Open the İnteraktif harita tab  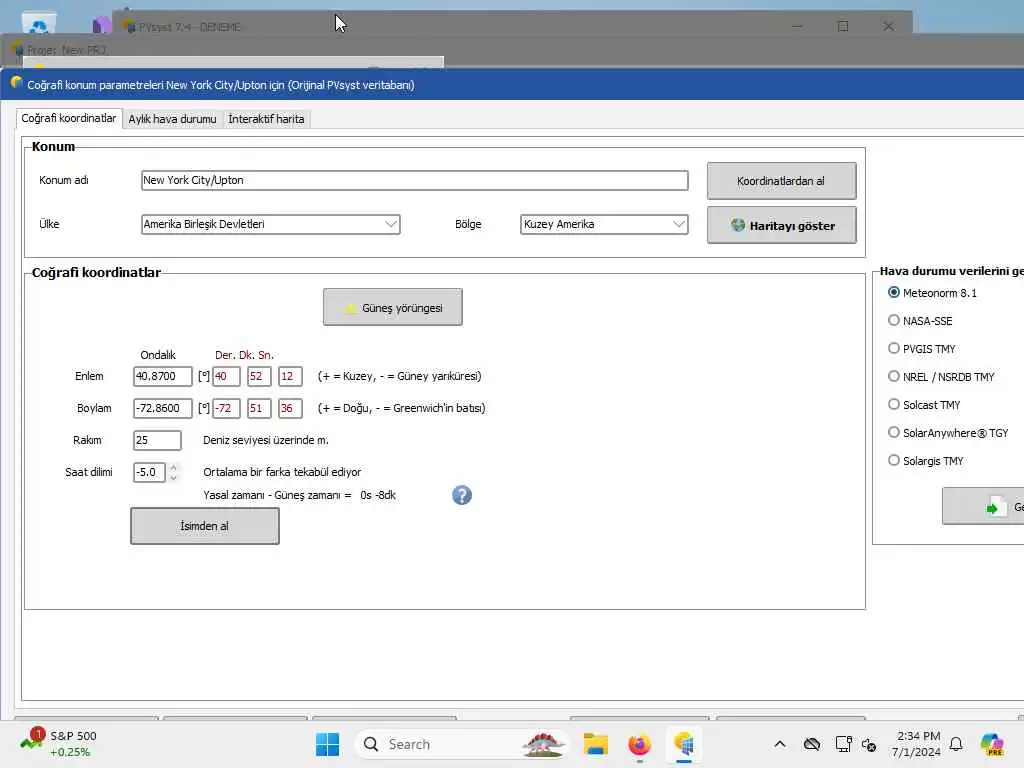coord(266,119)
